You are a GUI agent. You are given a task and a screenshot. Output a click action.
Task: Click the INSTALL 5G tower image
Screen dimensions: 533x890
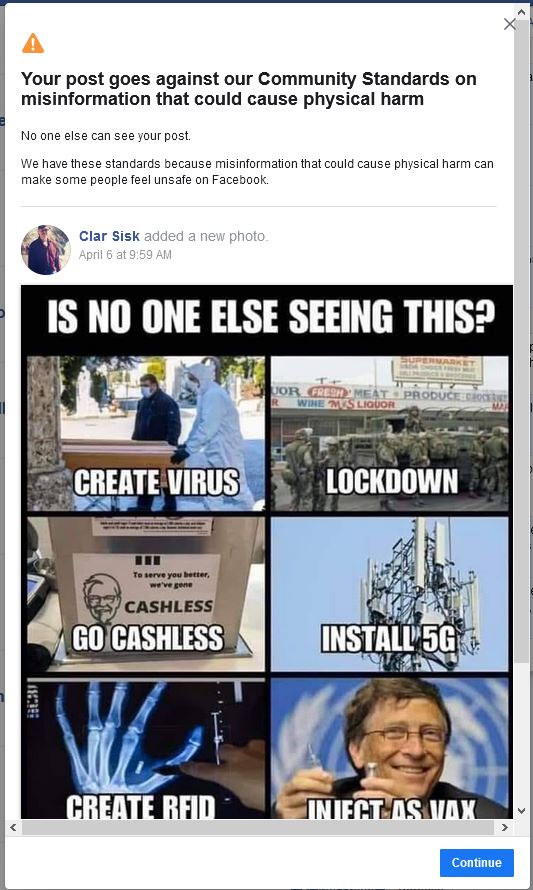389,594
